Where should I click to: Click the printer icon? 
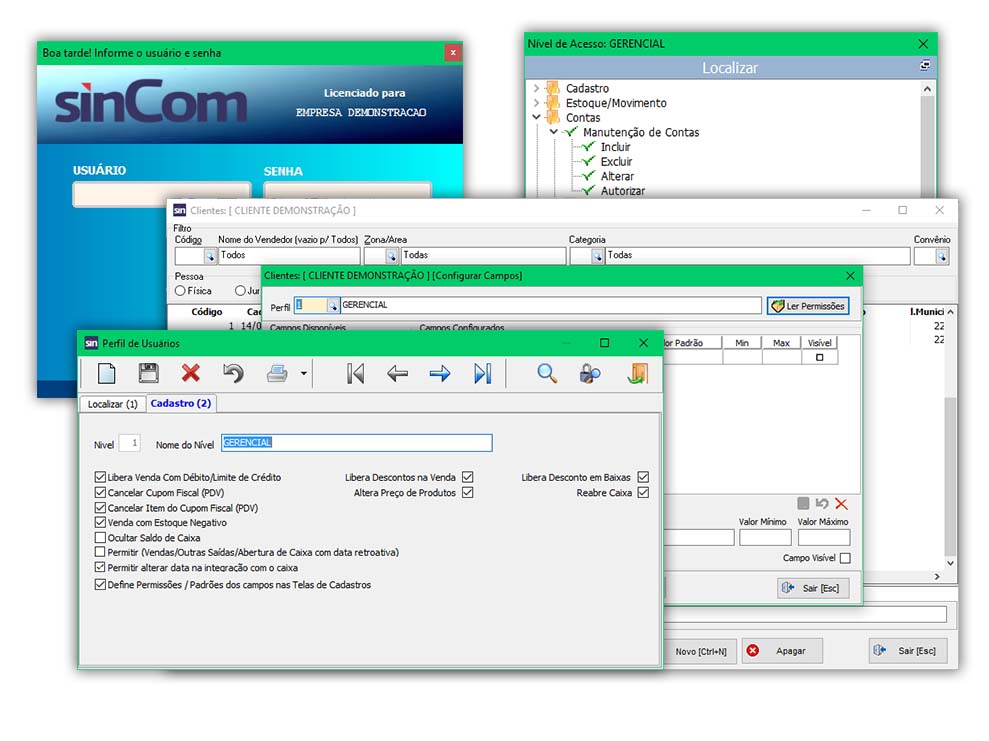tap(276, 373)
